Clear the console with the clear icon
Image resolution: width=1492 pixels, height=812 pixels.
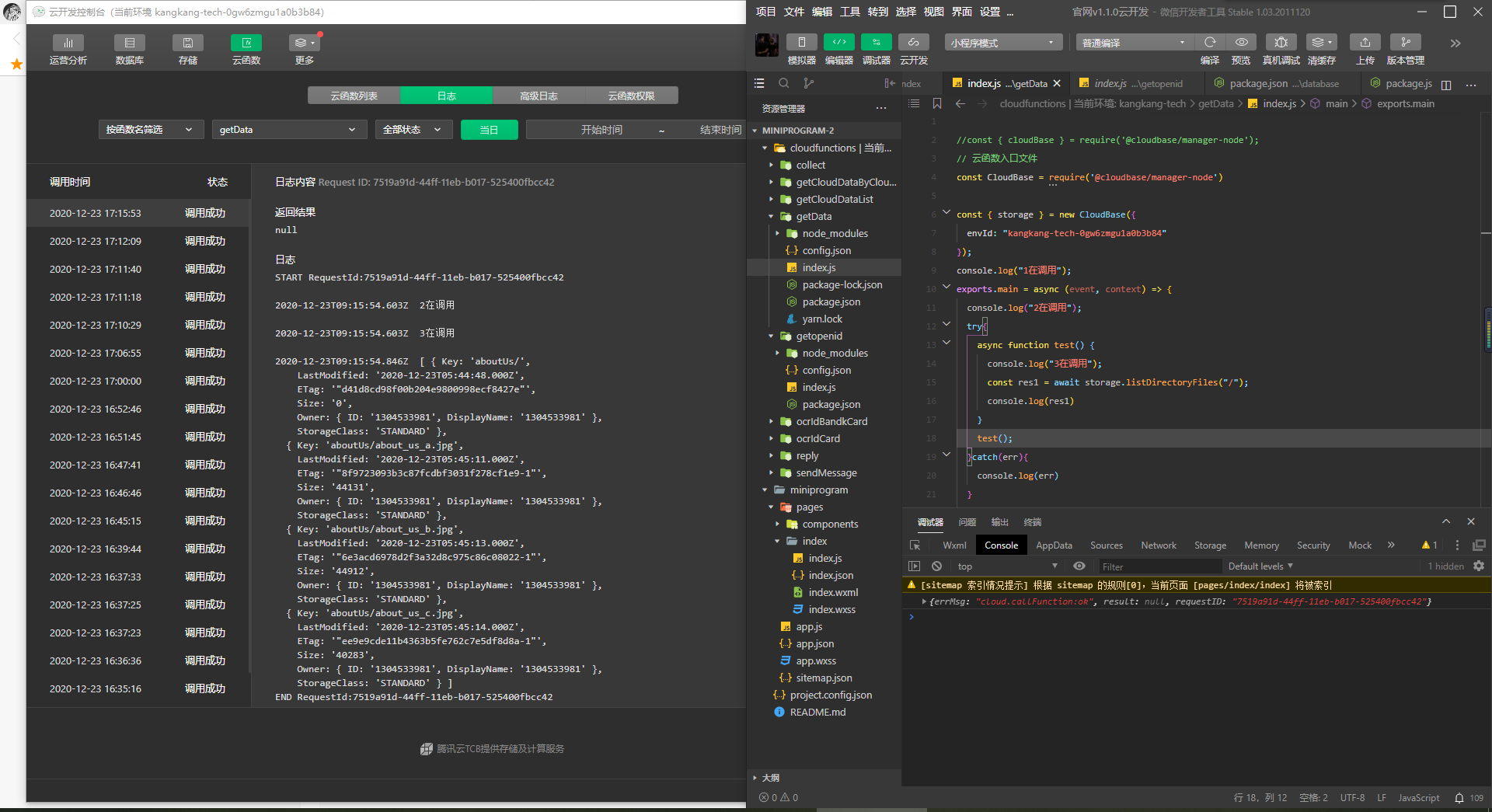(937, 566)
